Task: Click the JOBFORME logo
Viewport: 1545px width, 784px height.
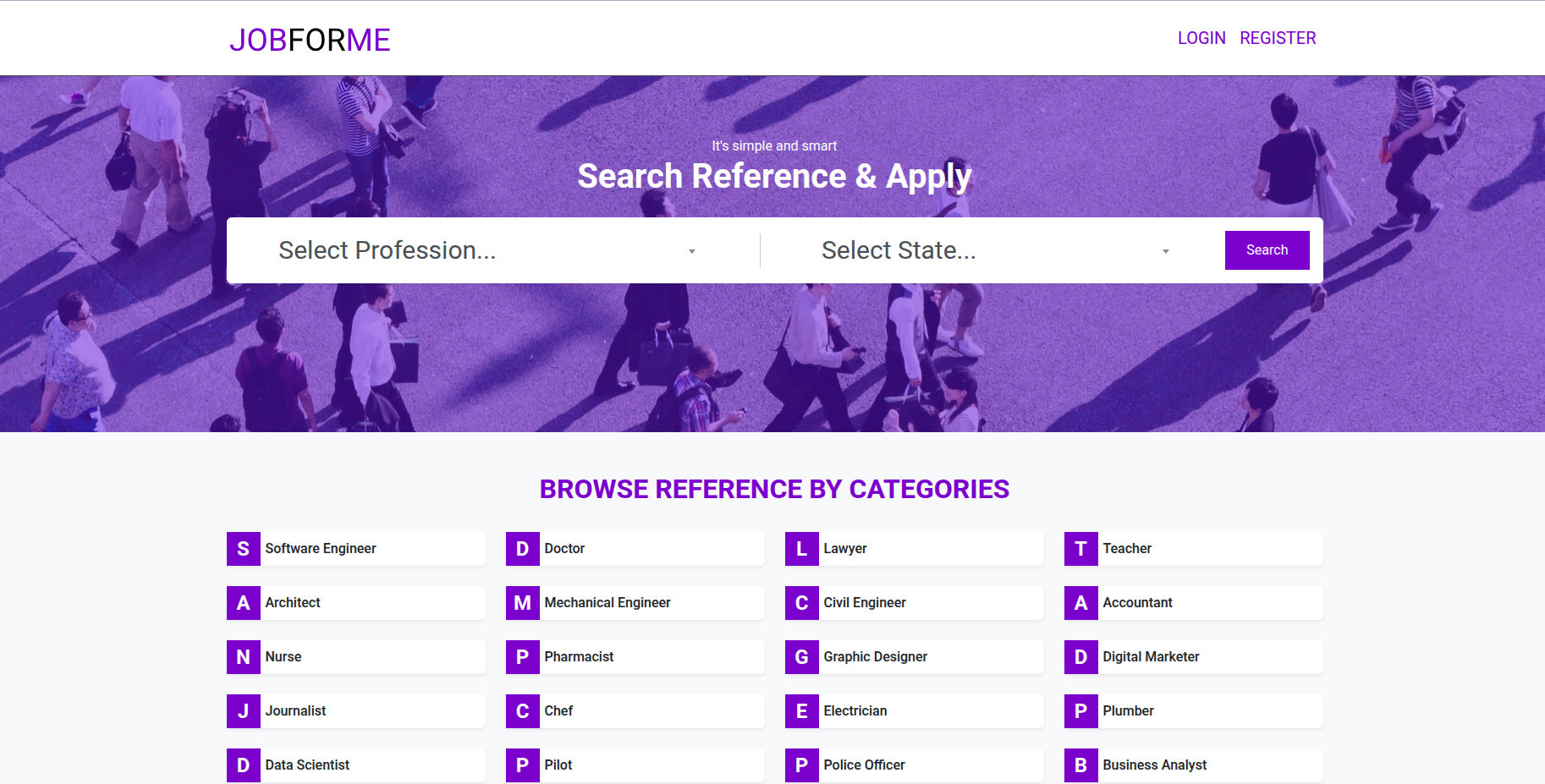Action: click(x=310, y=40)
